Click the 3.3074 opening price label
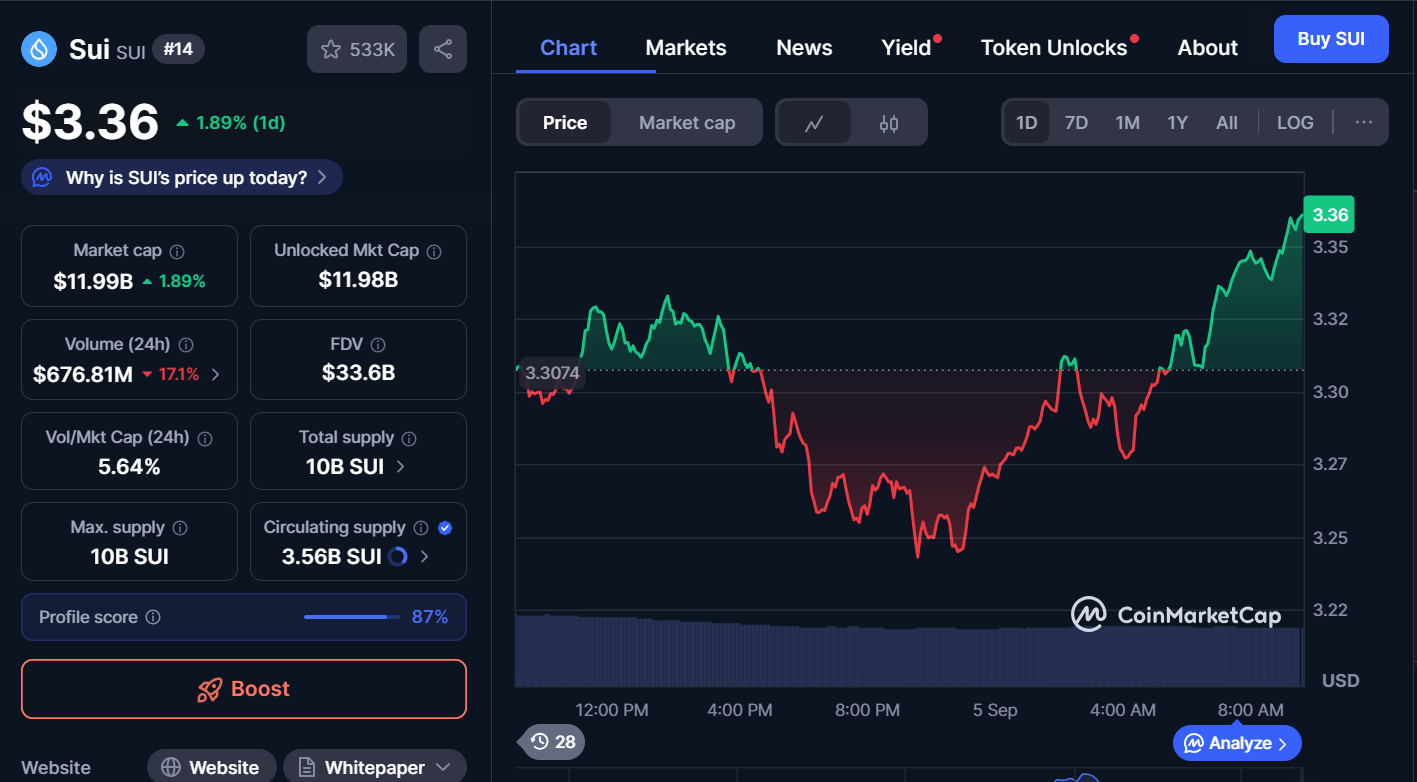 [x=552, y=373]
